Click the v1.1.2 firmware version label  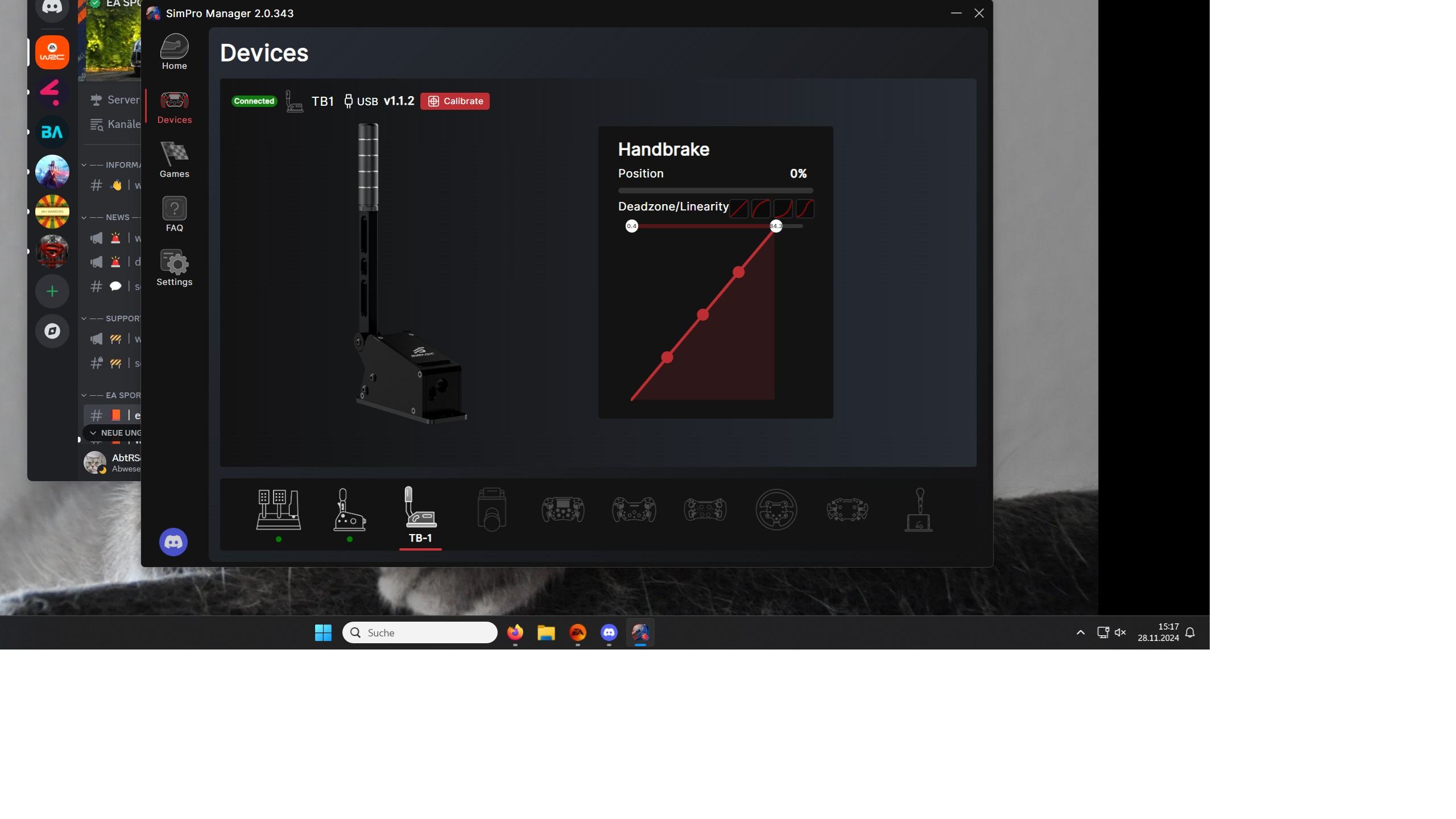pos(399,101)
